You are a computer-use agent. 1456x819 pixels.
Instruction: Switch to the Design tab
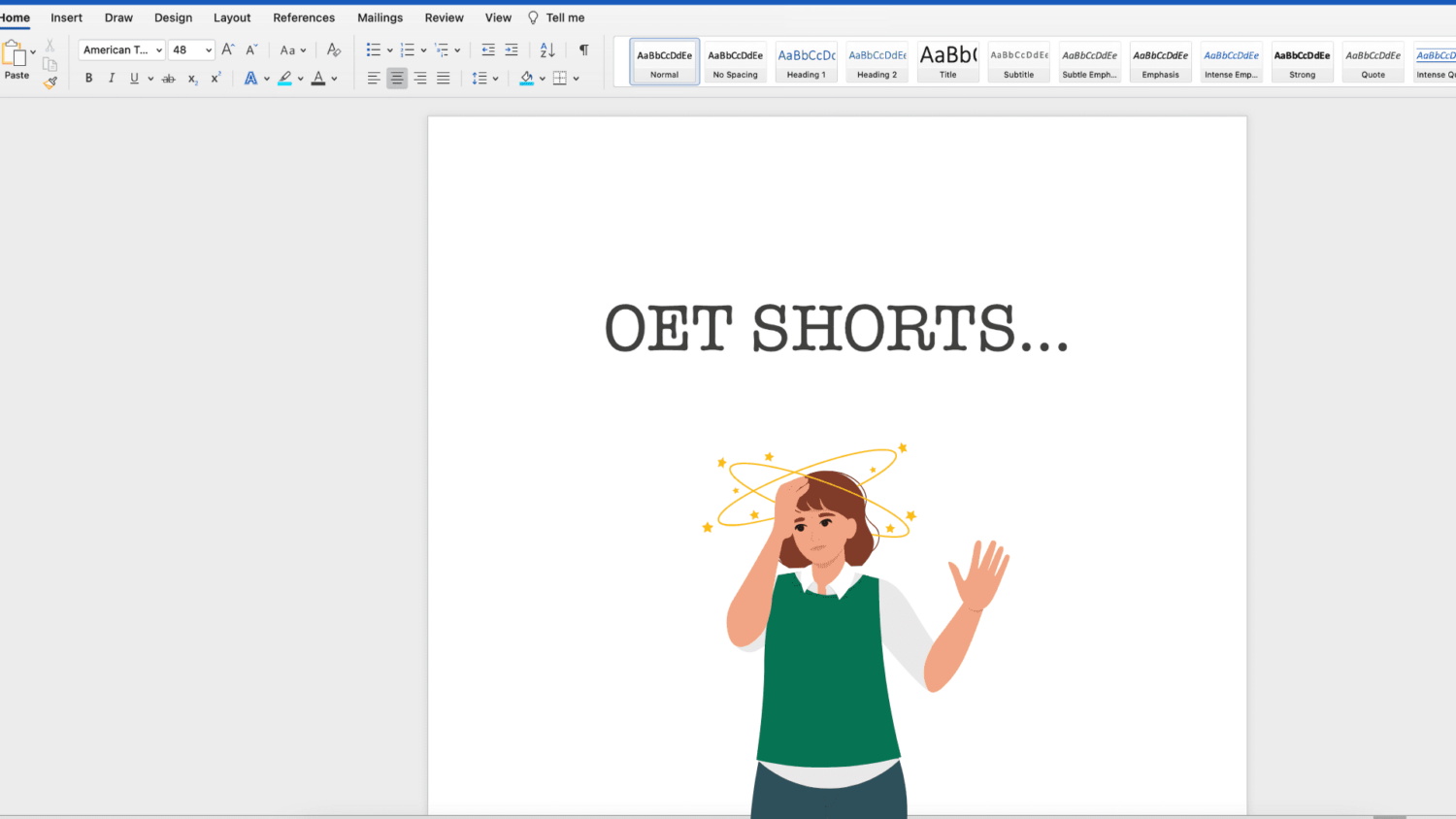[x=173, y=17]
